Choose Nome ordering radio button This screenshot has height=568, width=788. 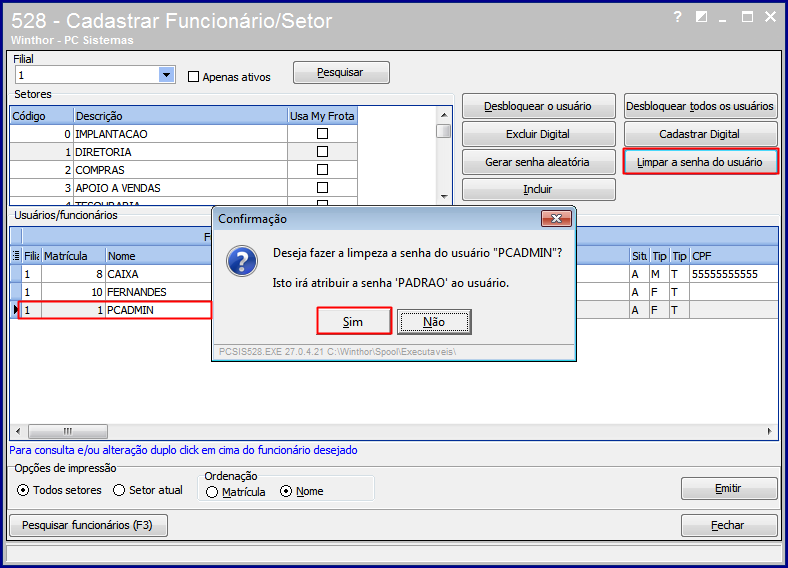pyautogui.click(x=286, y=491)
